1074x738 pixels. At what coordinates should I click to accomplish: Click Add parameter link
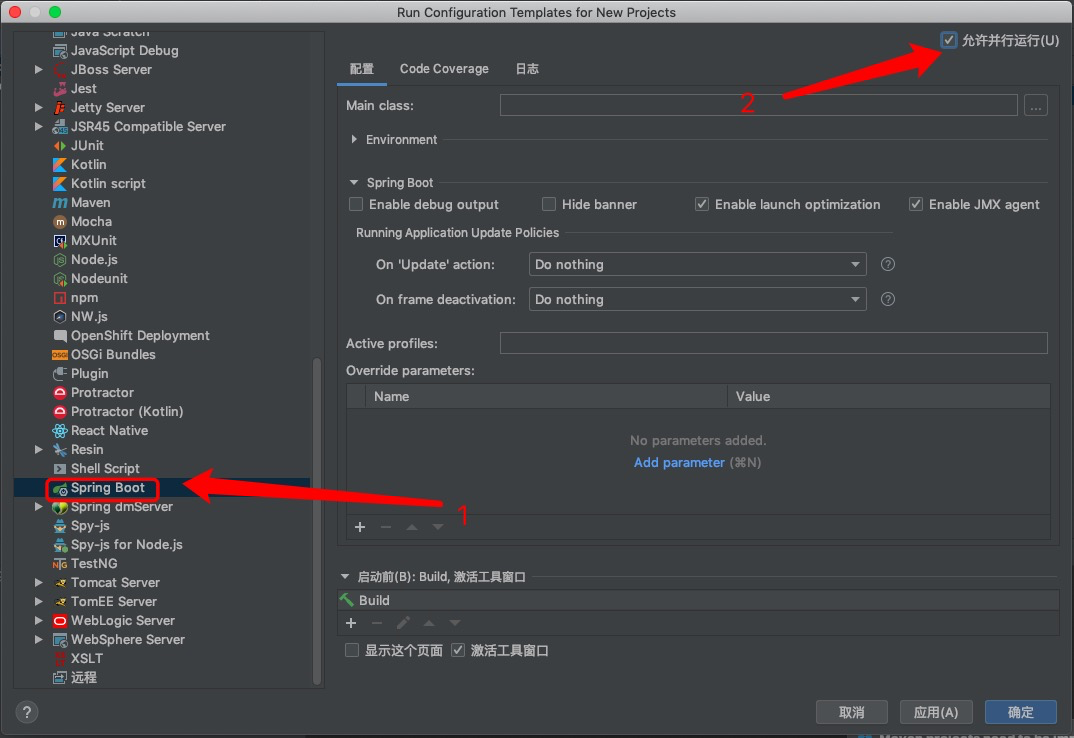coord(679,463)
